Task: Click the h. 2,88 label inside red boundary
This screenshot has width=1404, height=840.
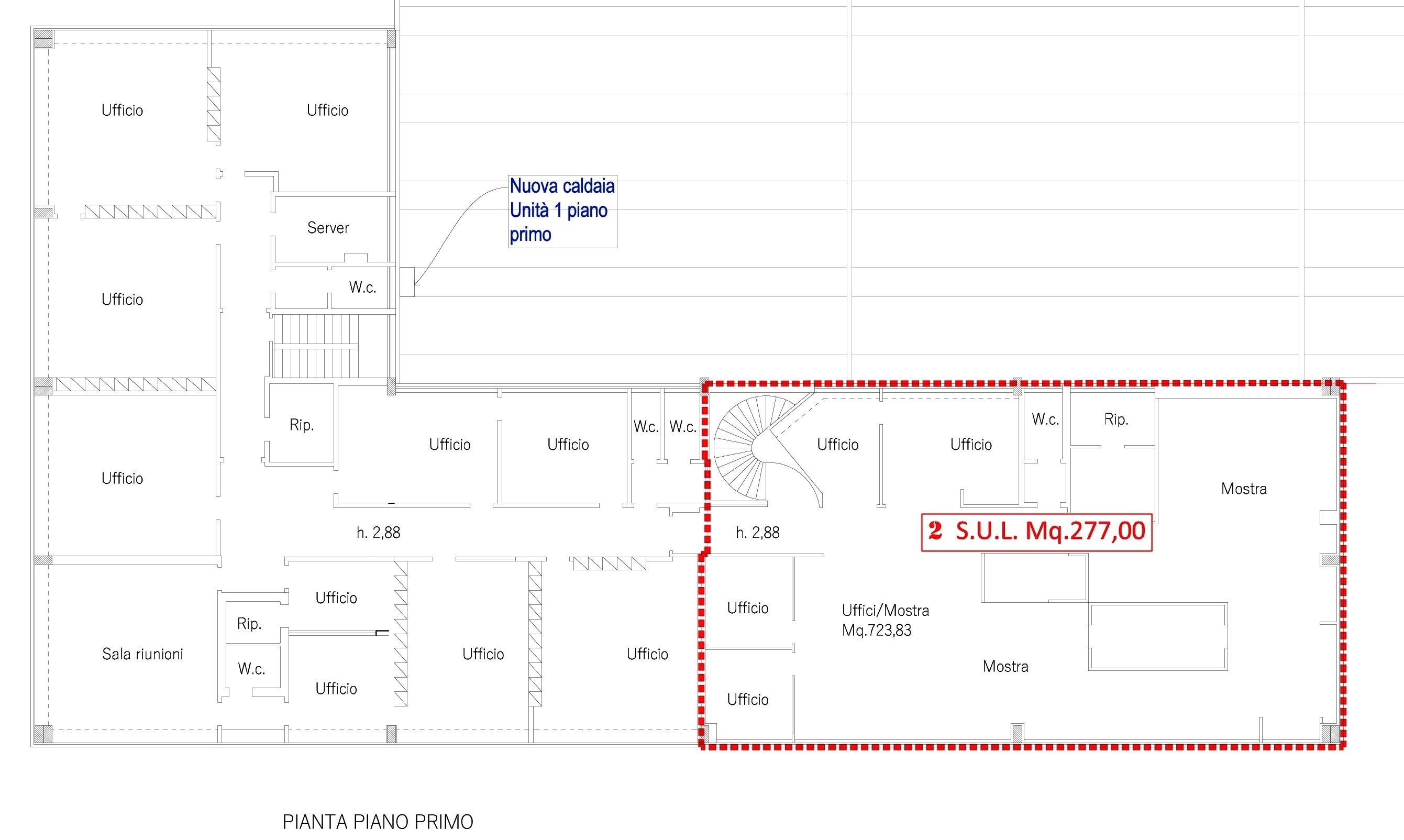Action: pyautogui.click(x=757, y=532)
